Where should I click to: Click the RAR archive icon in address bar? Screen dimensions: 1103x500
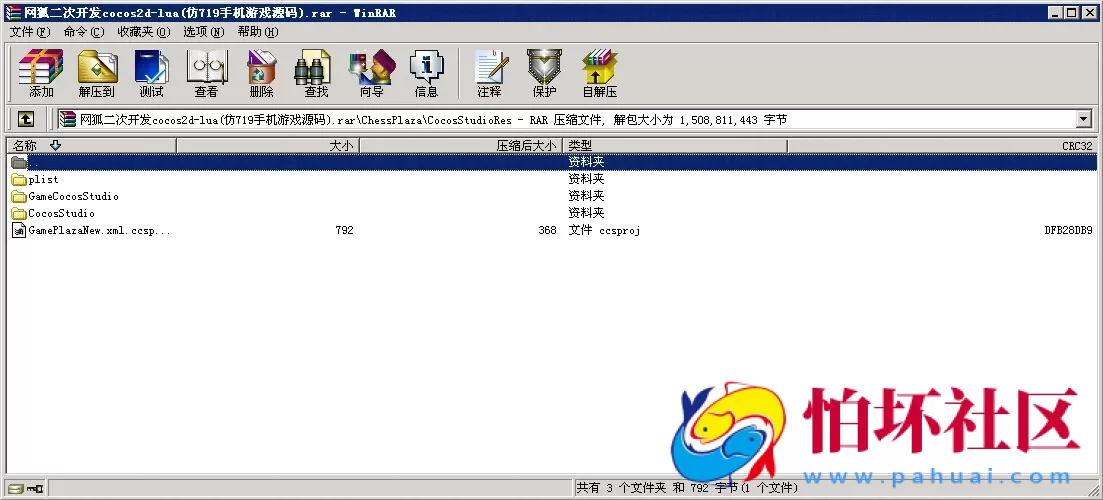click(68, 120)
